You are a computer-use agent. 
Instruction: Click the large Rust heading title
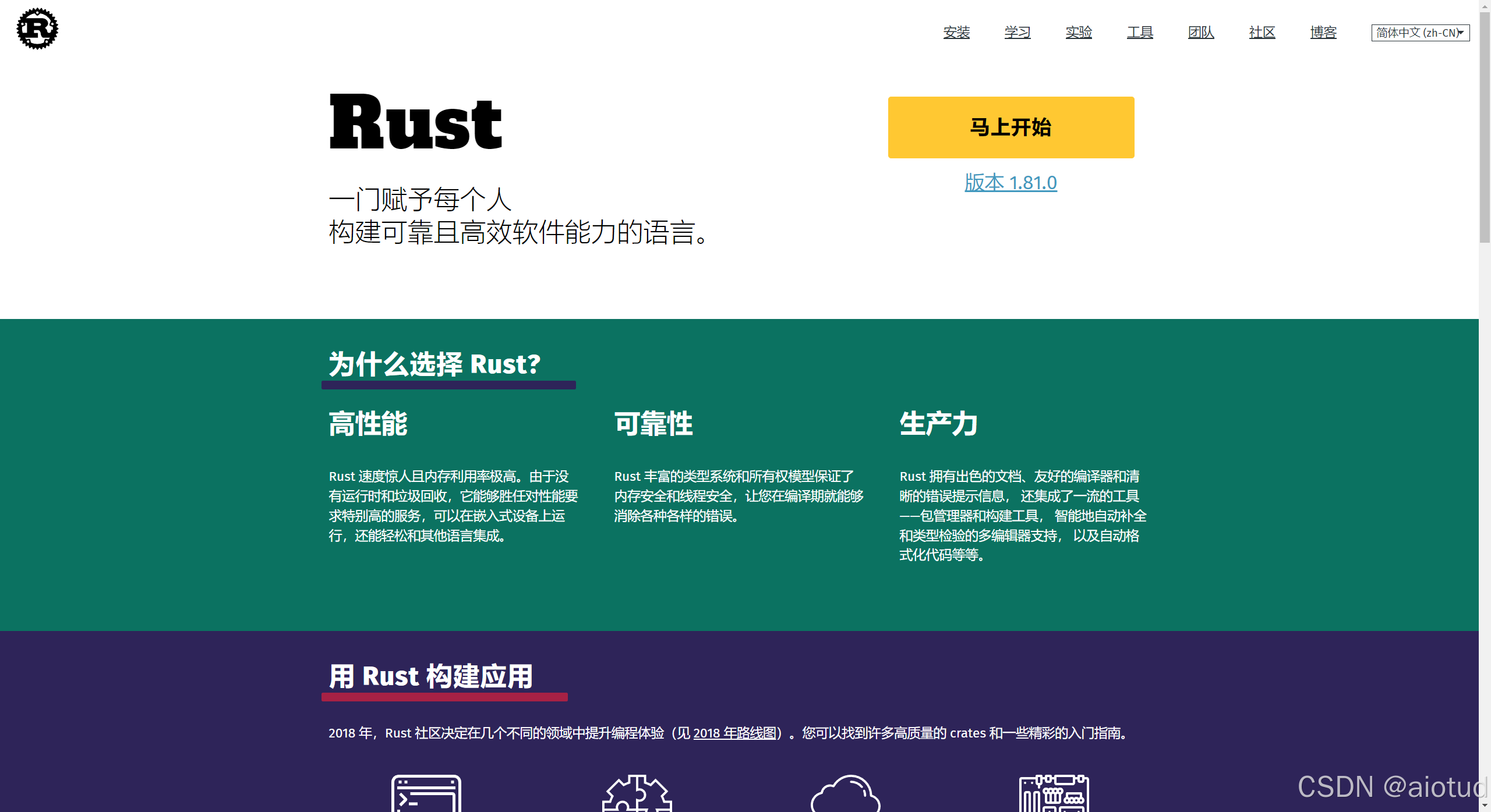click(415, 123)
